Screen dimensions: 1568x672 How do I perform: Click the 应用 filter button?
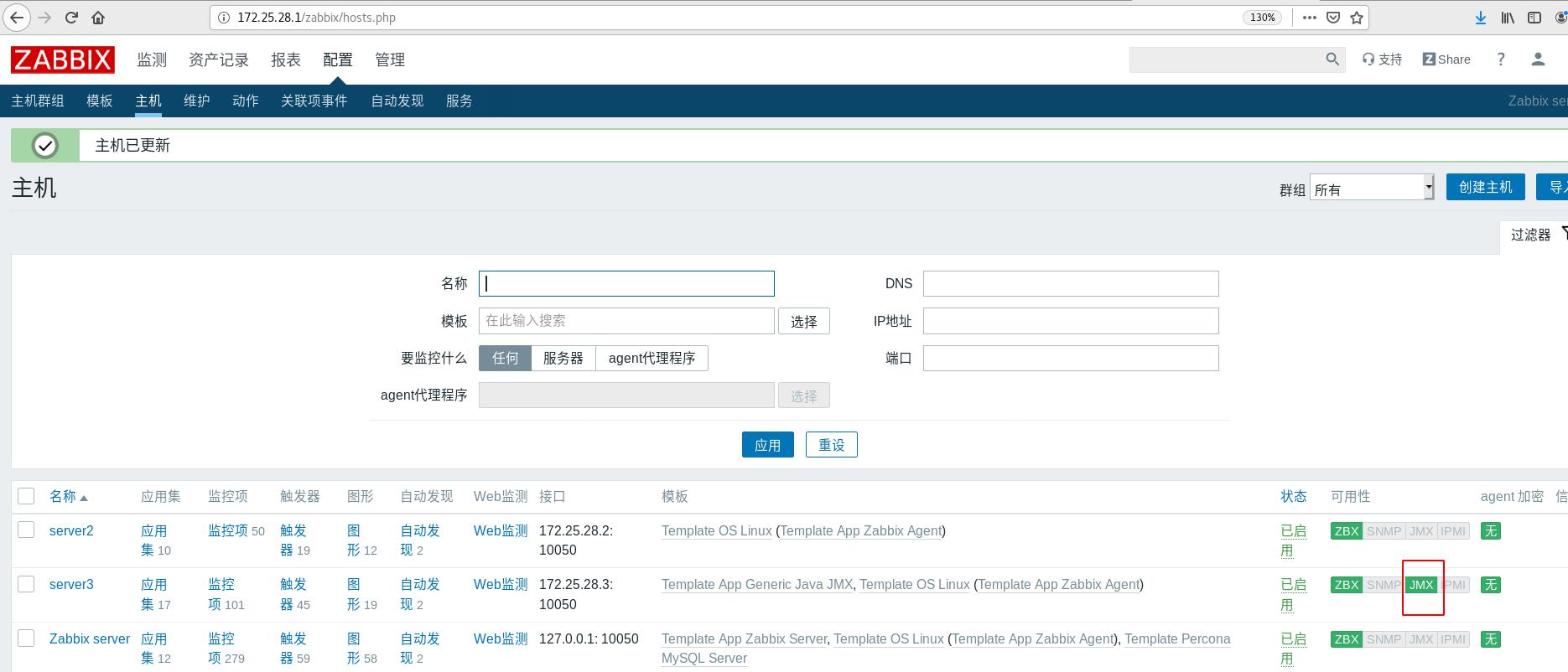(x=767, y=445)
